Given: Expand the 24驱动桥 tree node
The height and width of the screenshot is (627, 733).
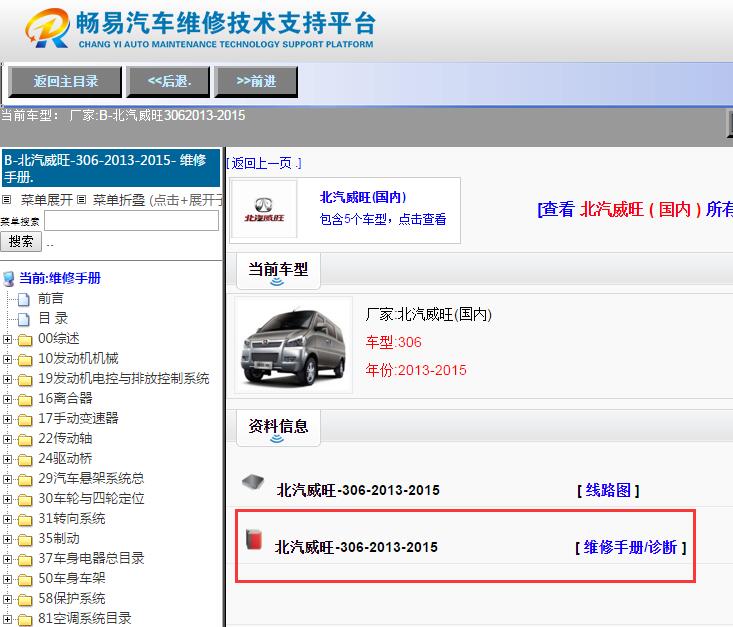Looking at the screenshot, I should pyautogui.click(x=7, y=460).
